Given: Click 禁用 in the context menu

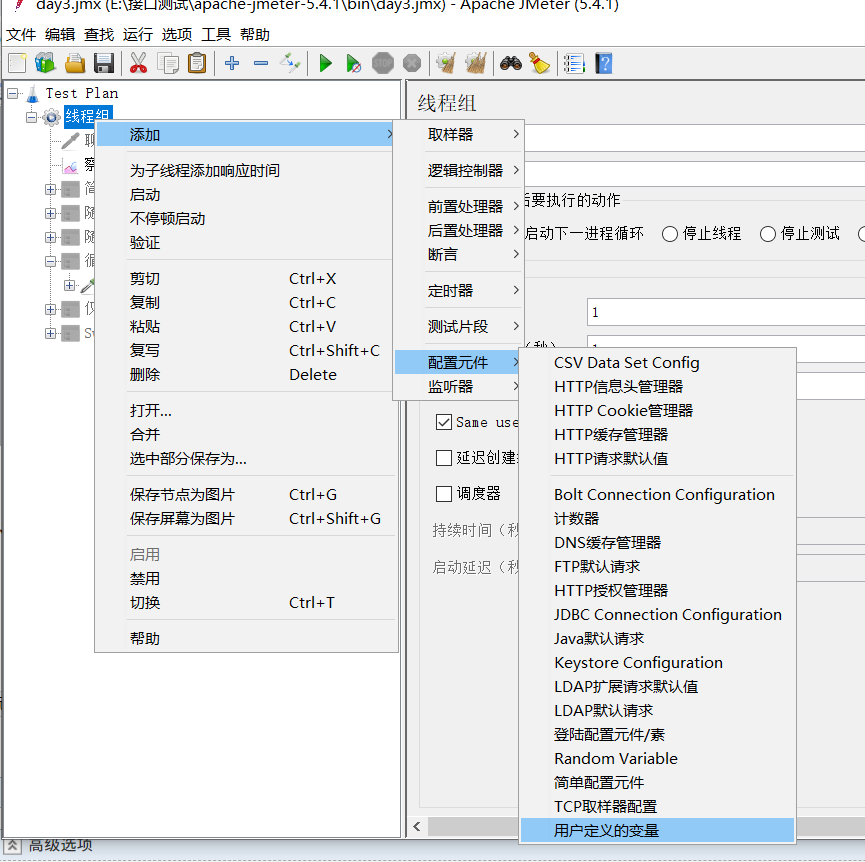Looking at the screenshot, I should click(x=246, y=579).
